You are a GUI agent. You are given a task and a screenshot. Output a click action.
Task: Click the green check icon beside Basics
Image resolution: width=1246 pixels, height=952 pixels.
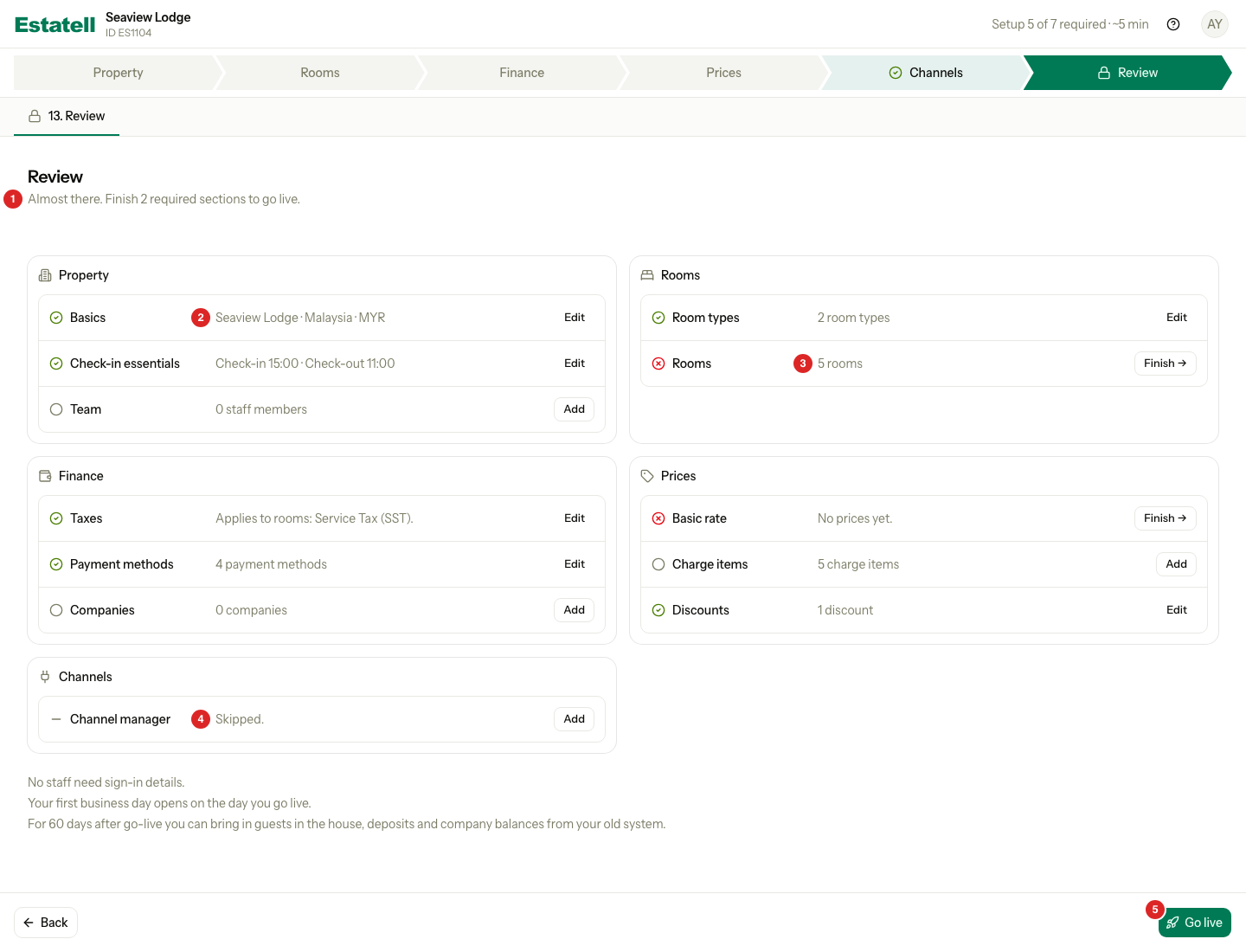(x=56, y=318)
